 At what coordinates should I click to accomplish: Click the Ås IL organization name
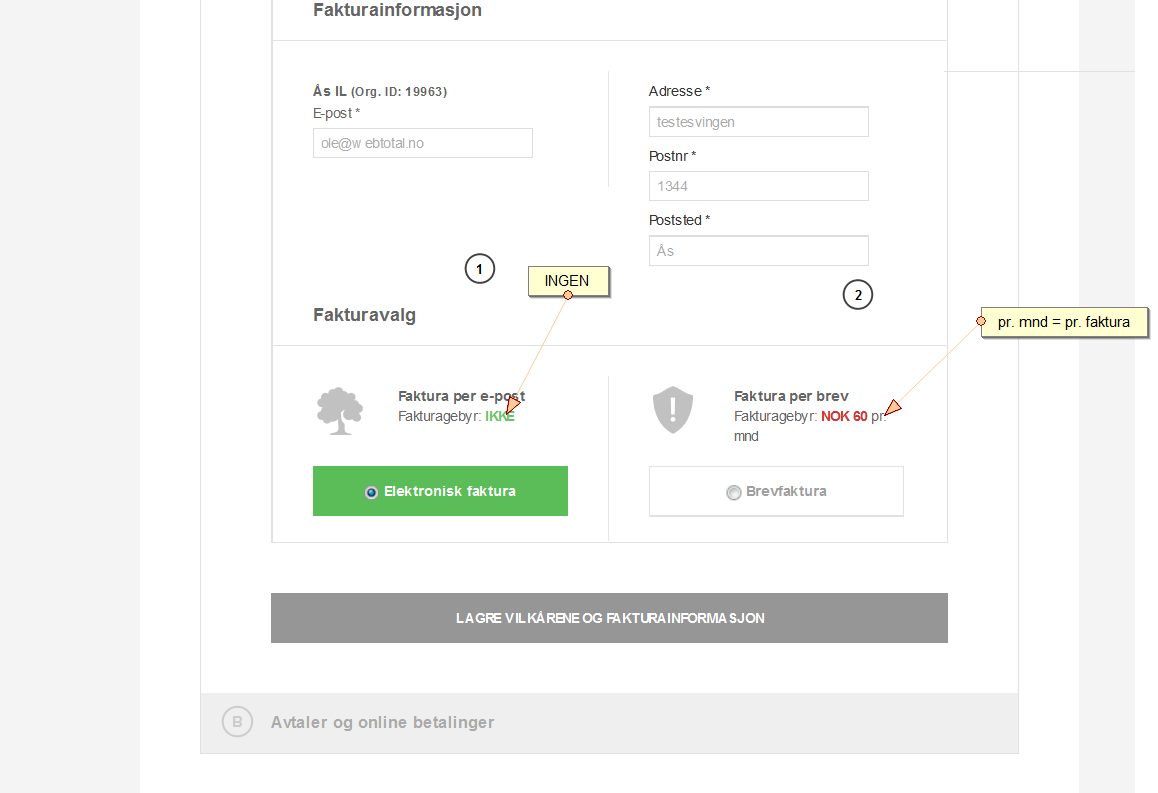(329, 91)
